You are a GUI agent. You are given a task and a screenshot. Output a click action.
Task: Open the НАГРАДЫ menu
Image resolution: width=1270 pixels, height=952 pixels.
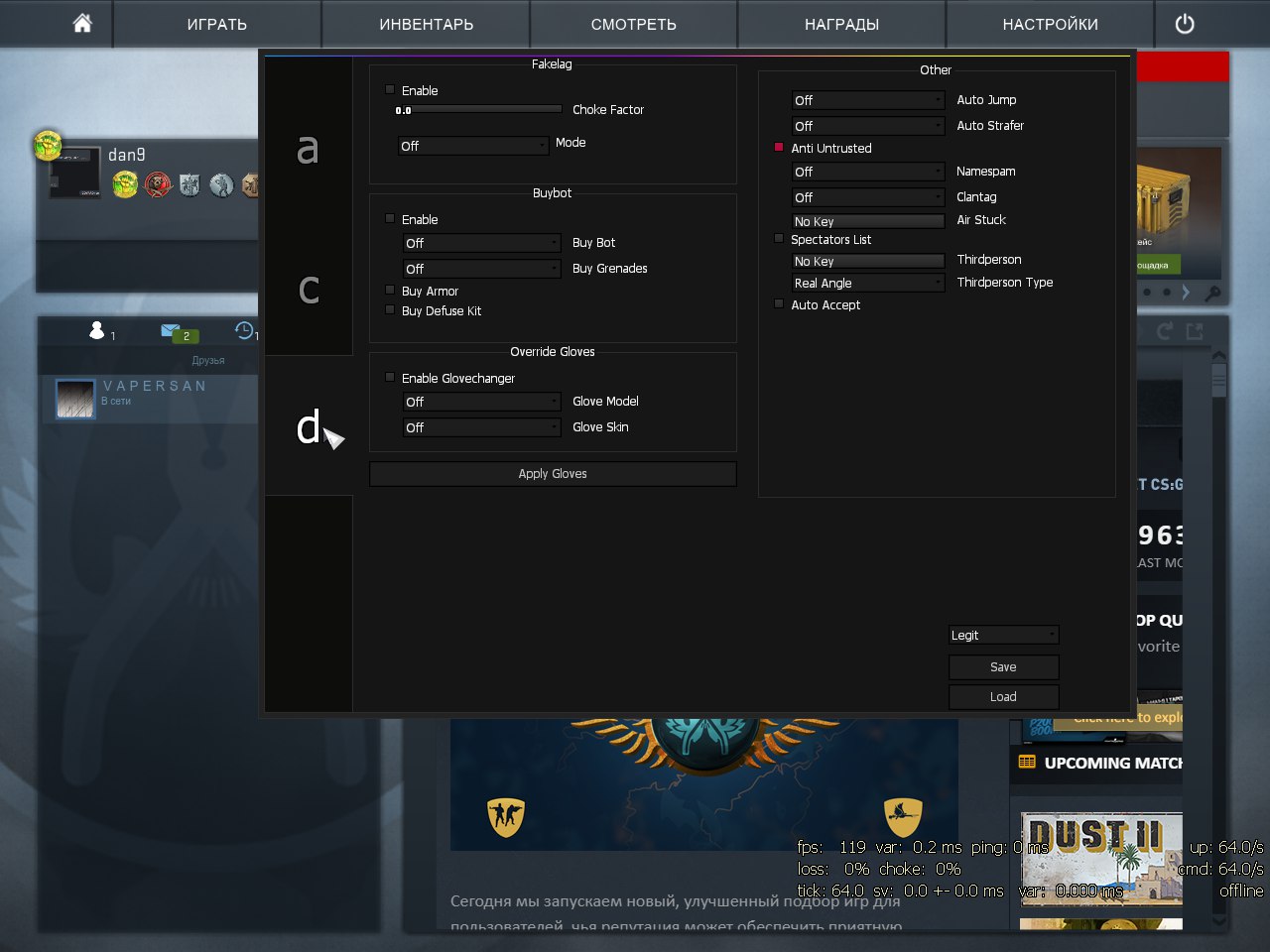point(841,24)
